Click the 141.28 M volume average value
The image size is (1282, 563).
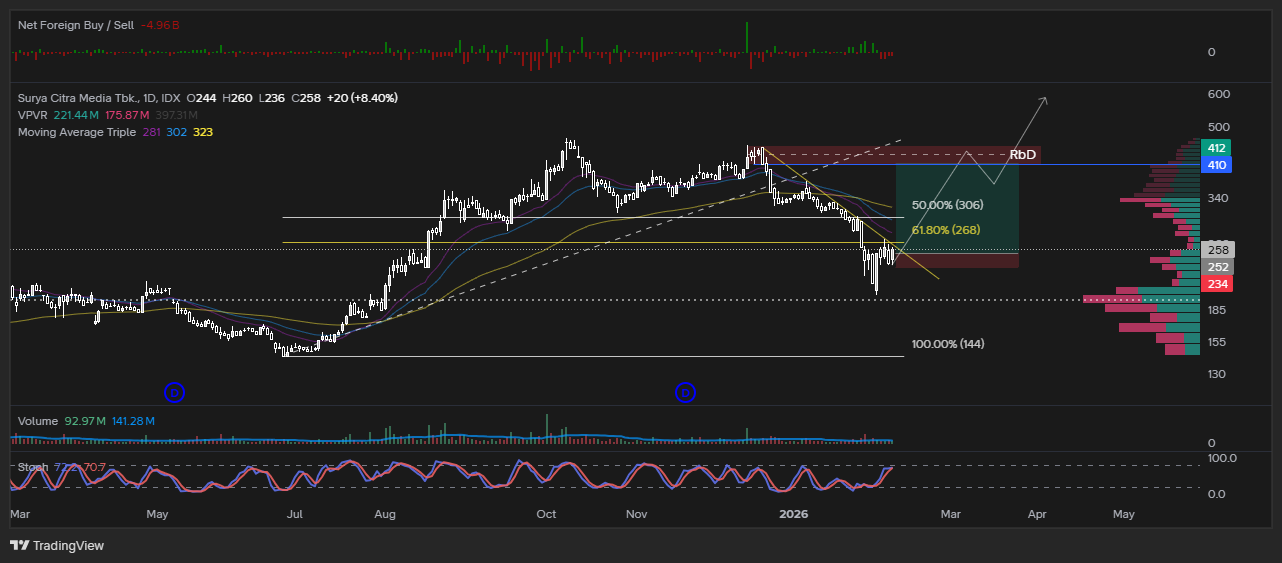pyautogui.click(x=133, y=422)
